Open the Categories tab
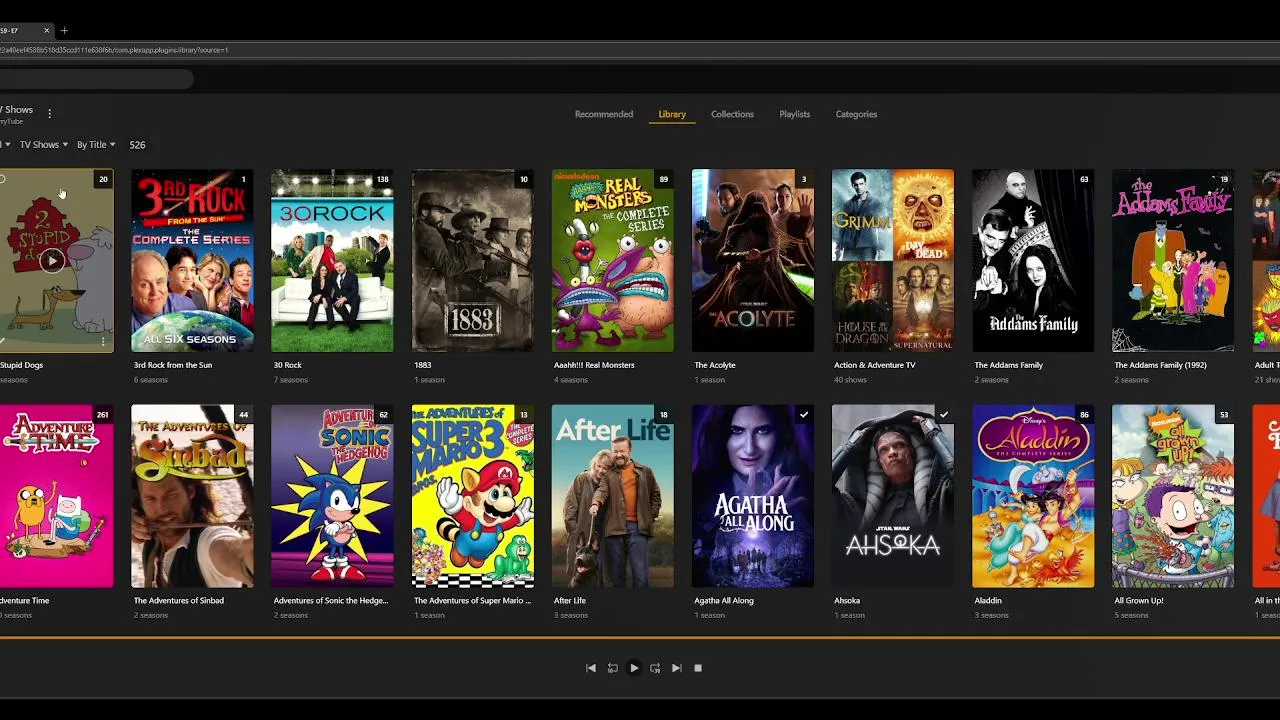The width and height of the screenshot is (1280, 720). [856, 114]
